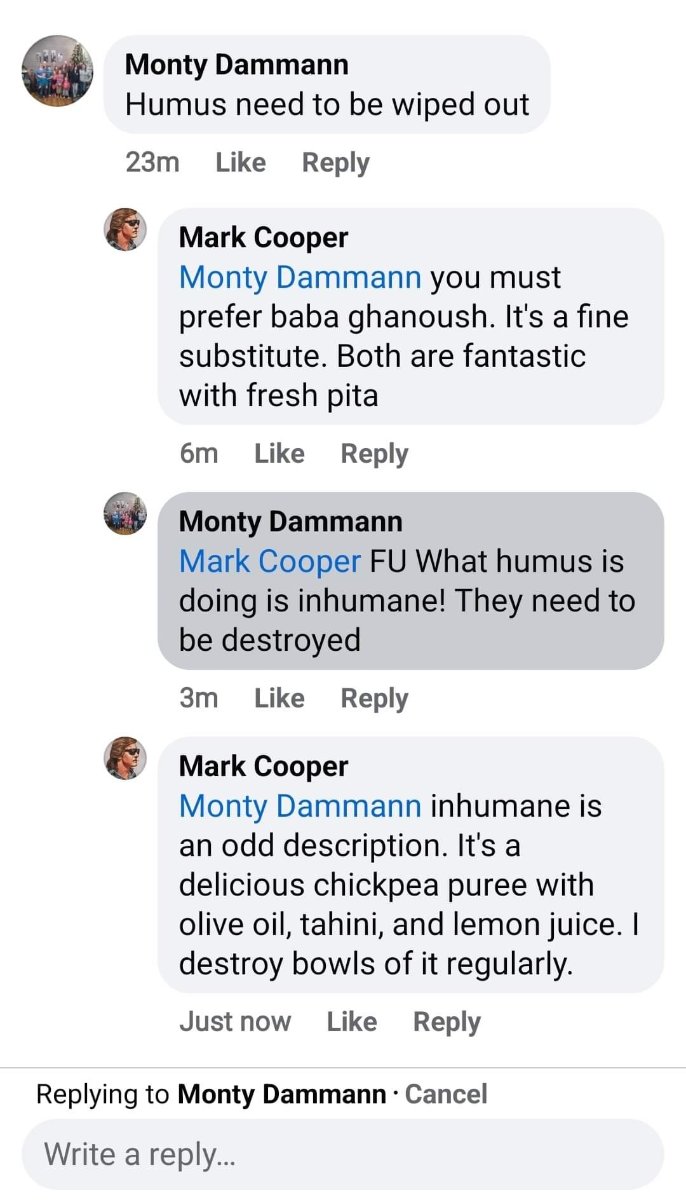This screenshot has width=686, height=1200.
Task: Click the blue Monty Dammann mention in baba ghanoush reply
Action: pyautogui.click(x=299, y=277)
